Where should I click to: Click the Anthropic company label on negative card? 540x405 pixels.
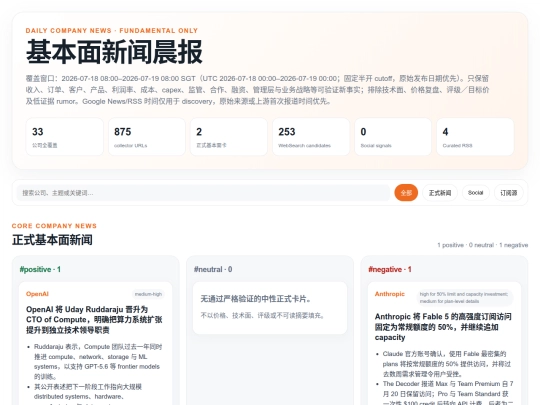[390, 294]
